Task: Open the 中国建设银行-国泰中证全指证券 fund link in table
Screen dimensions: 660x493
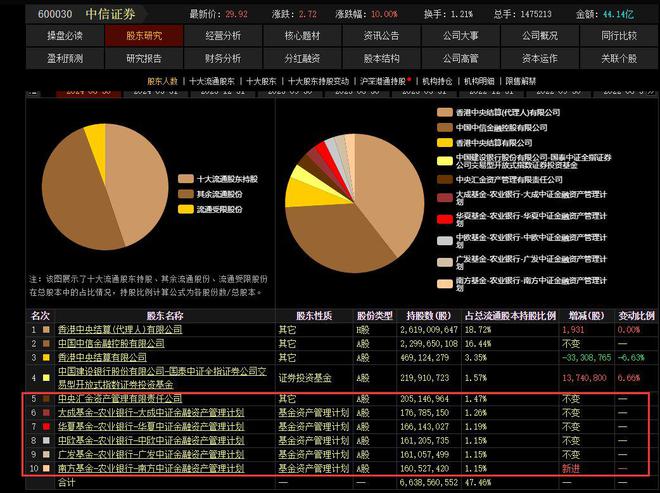Action: 162,378
